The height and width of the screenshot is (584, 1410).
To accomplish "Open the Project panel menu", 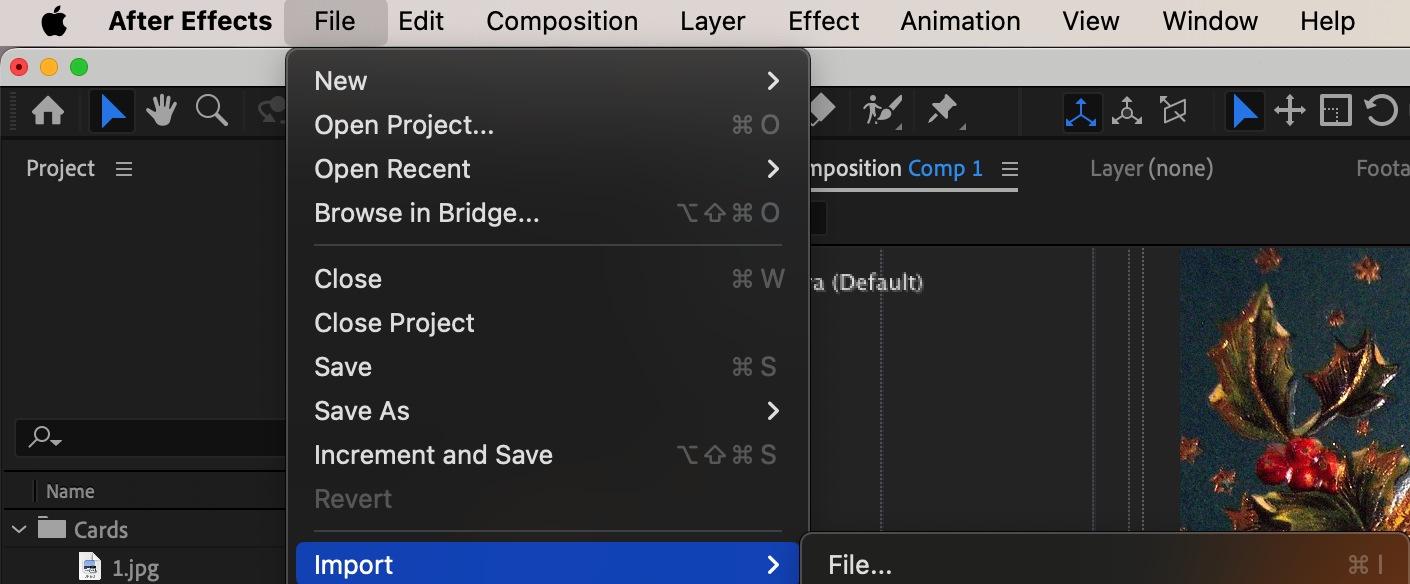I will 124,169.
